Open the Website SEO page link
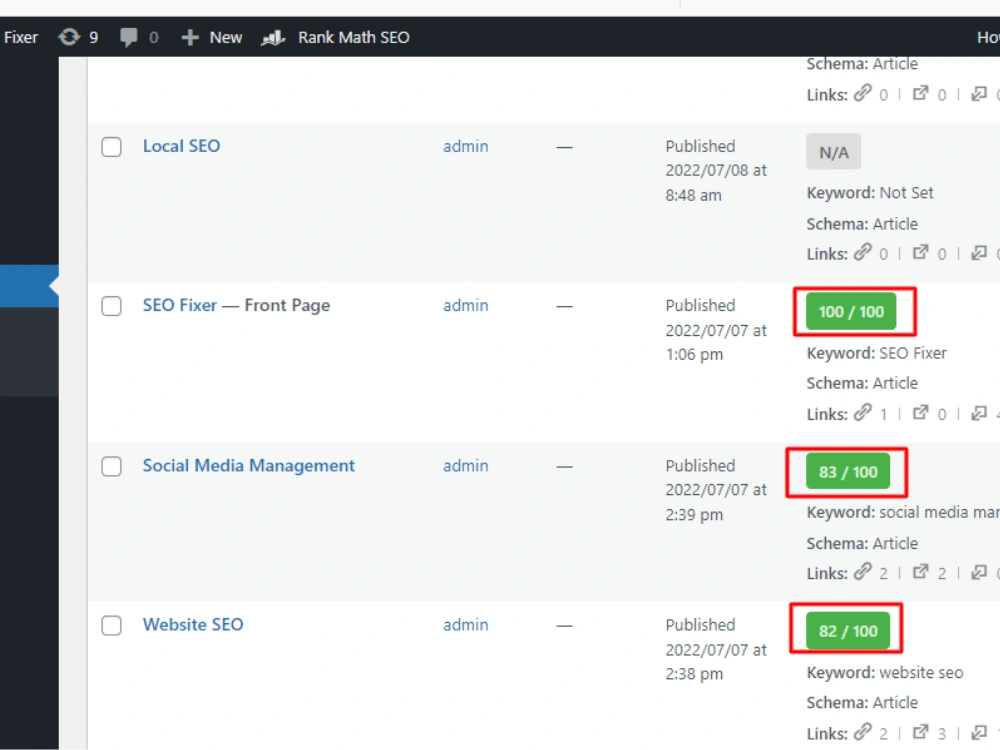The image size is (1000, 750). (193, 624)
